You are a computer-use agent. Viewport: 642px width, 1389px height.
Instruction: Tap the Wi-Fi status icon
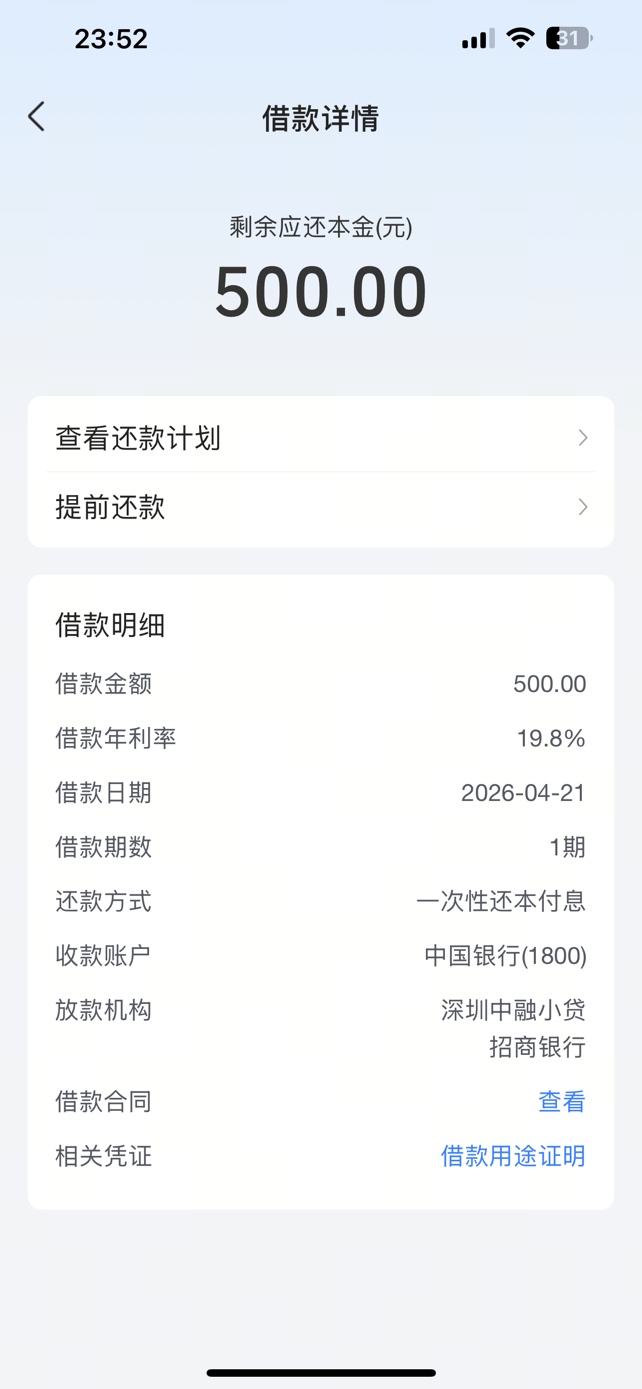pyautogui.click(x=520, y=39)
